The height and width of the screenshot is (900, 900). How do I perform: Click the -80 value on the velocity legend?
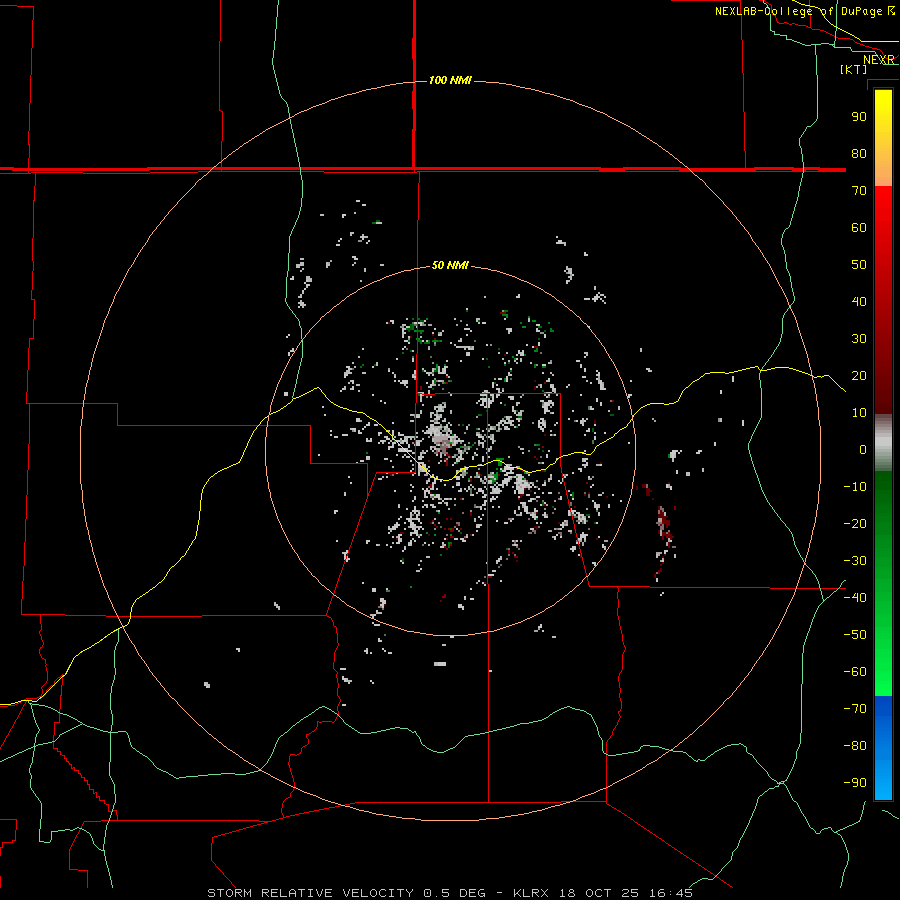(x=855, y=746)
